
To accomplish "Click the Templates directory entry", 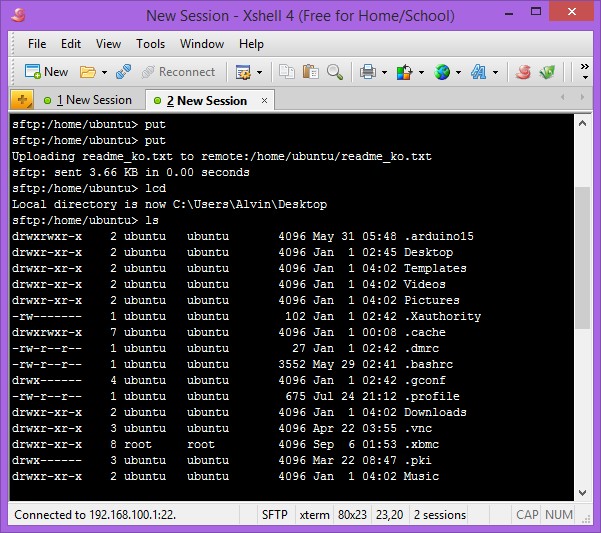I will pyautogui.click(x=435, y=268).
